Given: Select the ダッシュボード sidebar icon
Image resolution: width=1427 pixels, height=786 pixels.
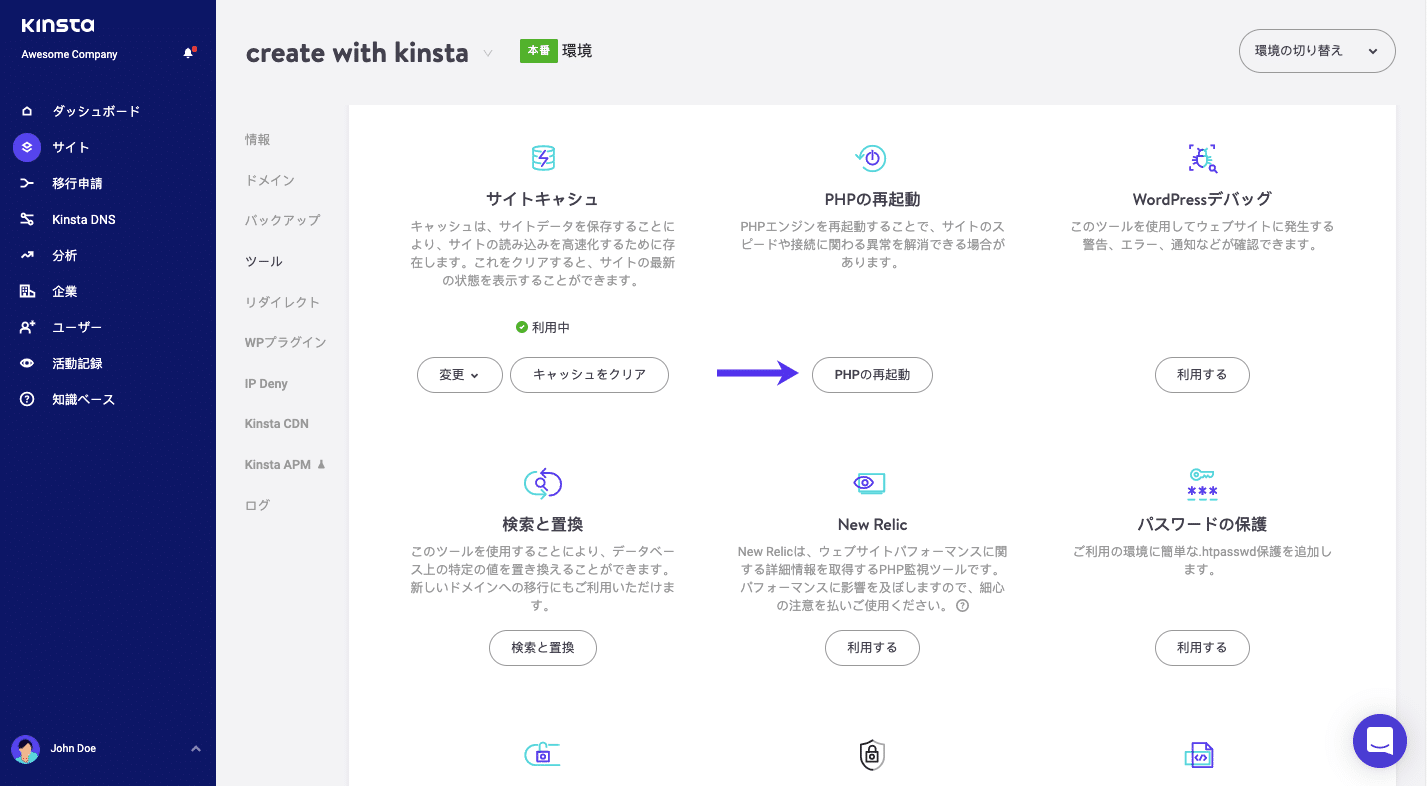Looking at the screenshot, I should point(27,111).
